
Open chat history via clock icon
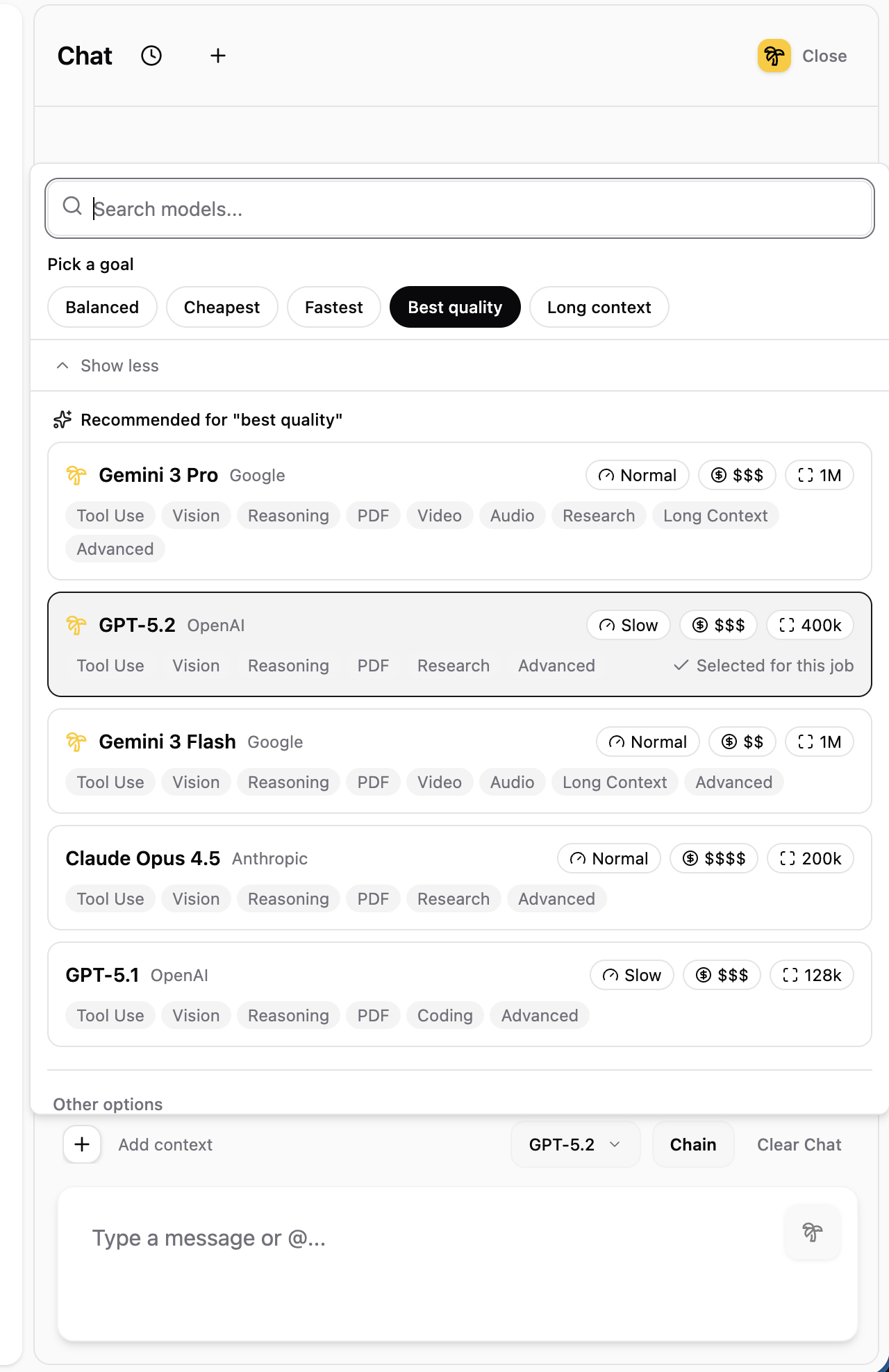pos(151,56)
